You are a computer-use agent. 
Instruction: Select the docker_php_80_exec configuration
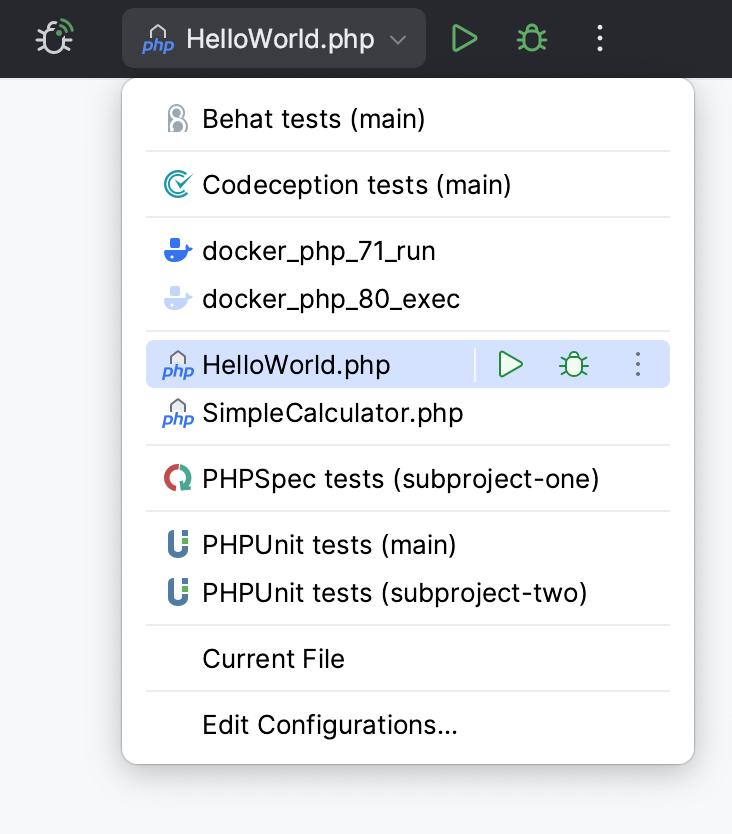click(330, 298)
